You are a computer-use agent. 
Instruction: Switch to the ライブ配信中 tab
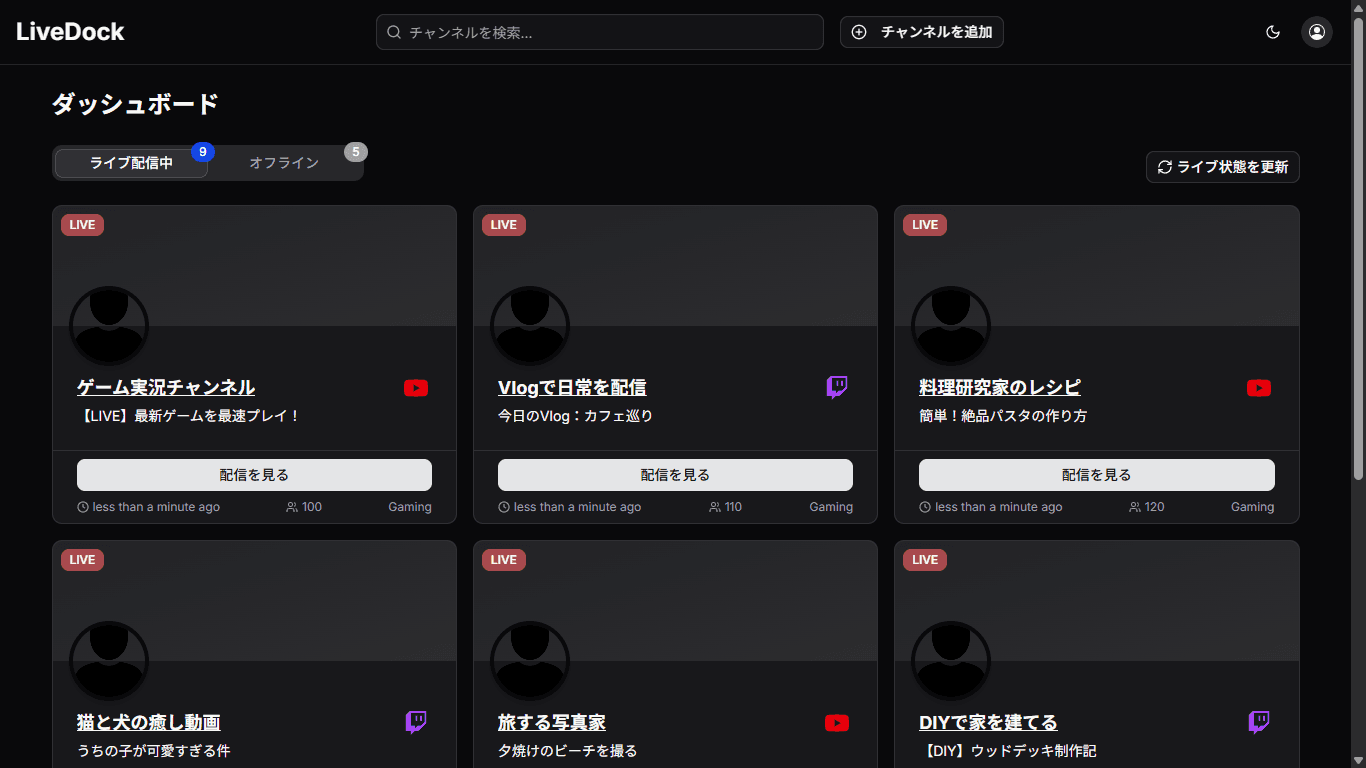tap(131, 163)
